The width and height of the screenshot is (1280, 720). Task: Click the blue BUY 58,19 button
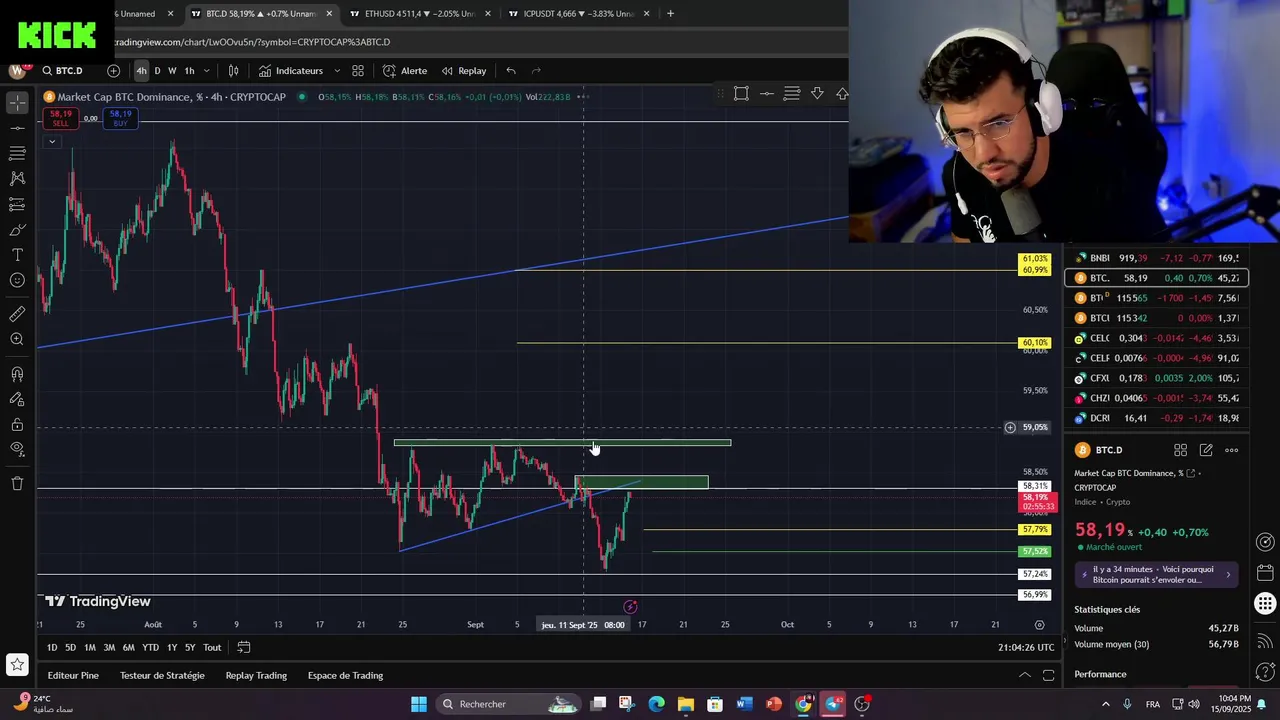(x=120, y=118)
